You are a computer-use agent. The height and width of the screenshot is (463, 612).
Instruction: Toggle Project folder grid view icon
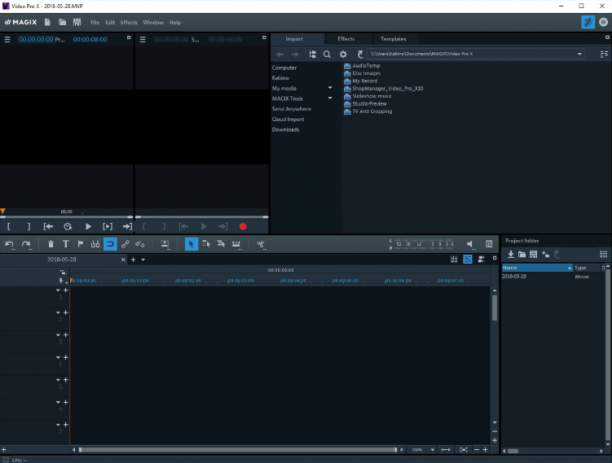[603, 255]
